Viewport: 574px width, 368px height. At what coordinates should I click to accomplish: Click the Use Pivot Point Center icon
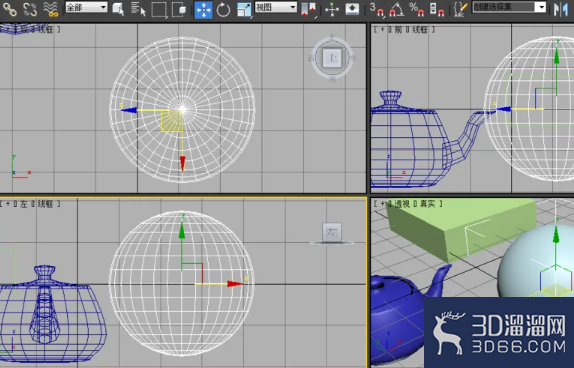pos(309,10)
